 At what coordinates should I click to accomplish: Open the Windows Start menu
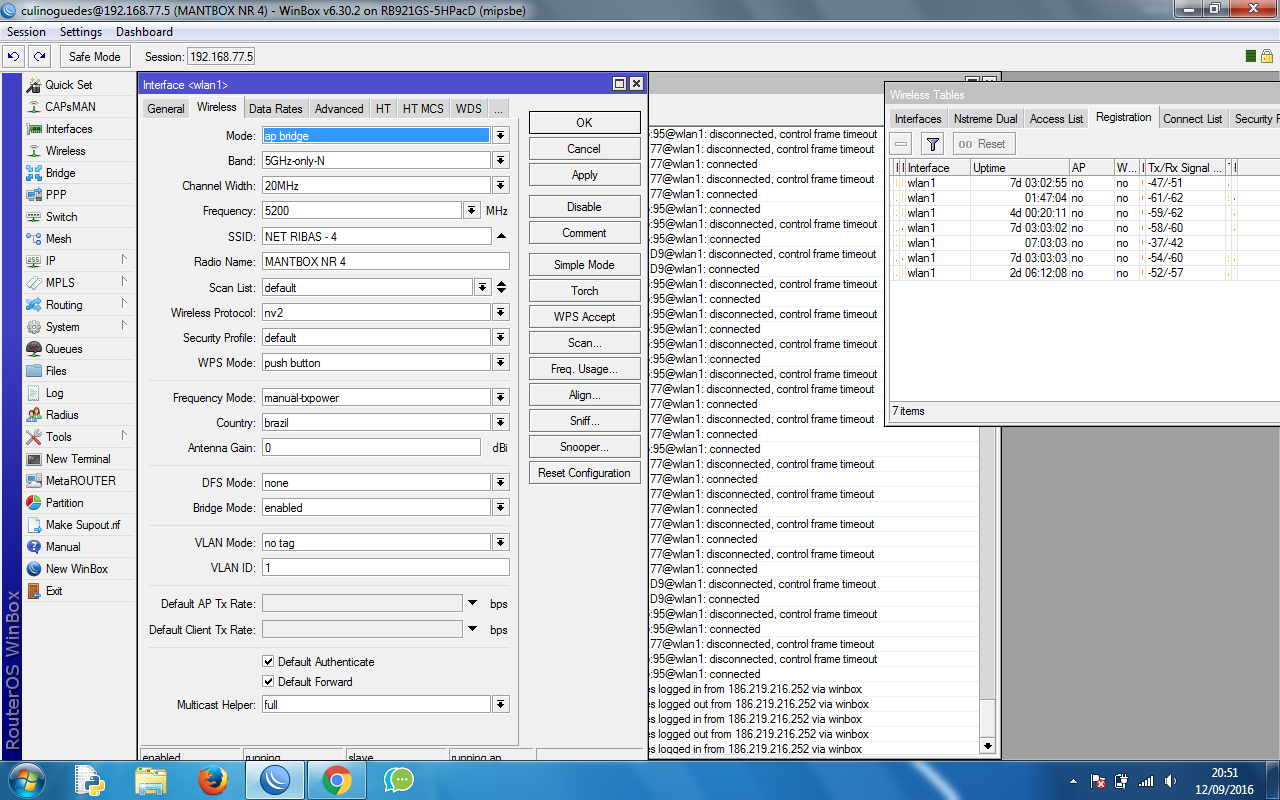click(26, 780)
